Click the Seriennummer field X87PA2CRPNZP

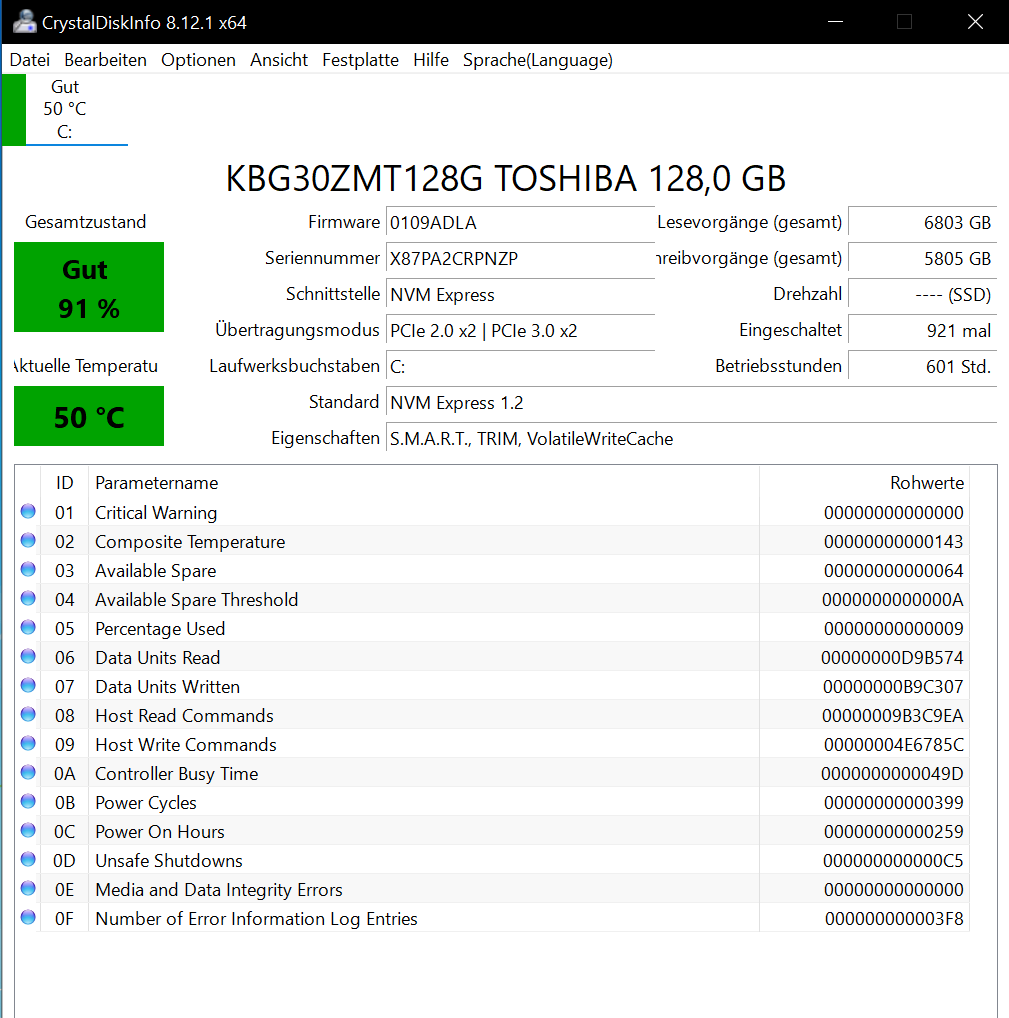click(520, 258)
